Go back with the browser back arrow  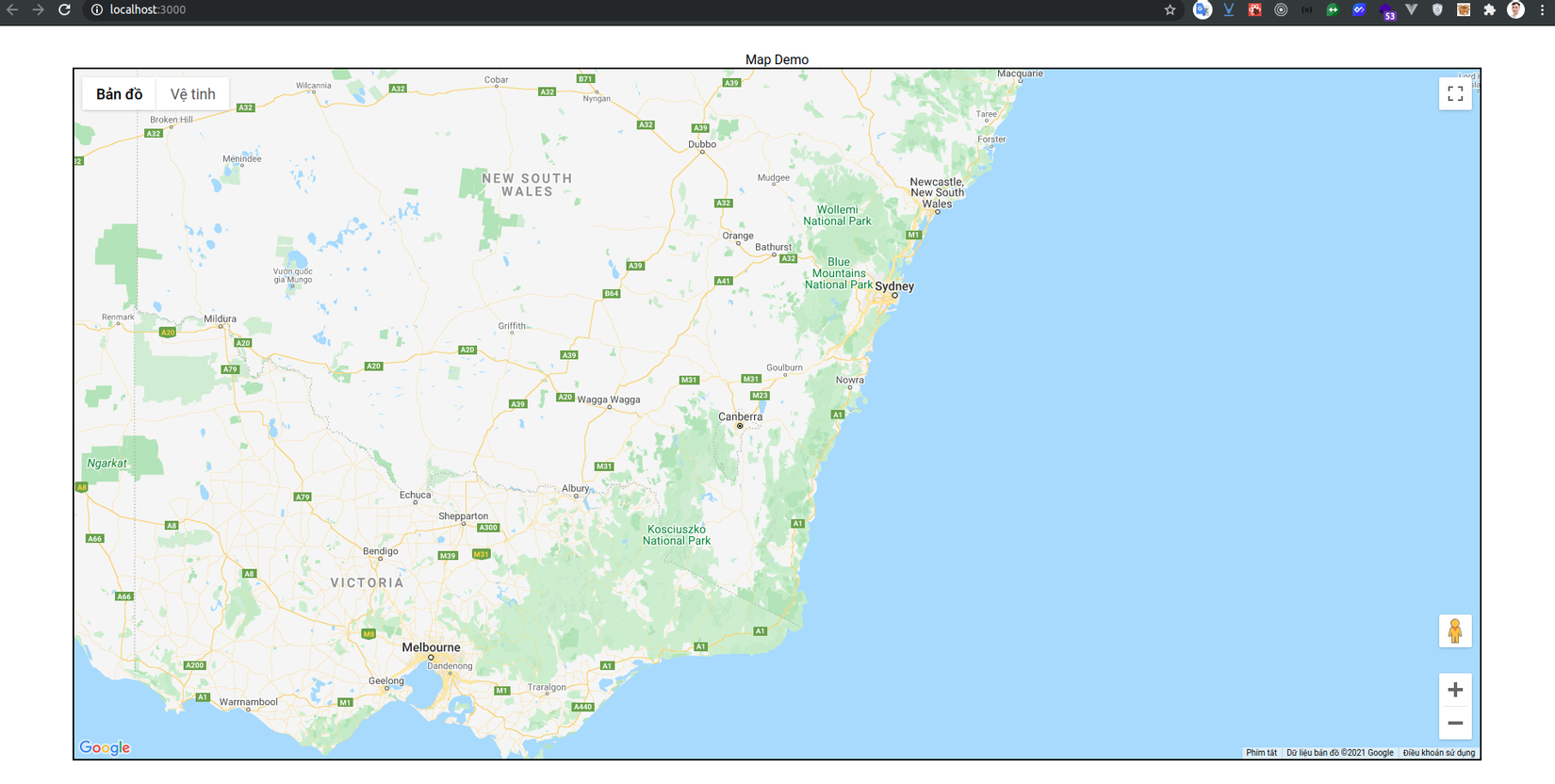(x=12, y=9)
